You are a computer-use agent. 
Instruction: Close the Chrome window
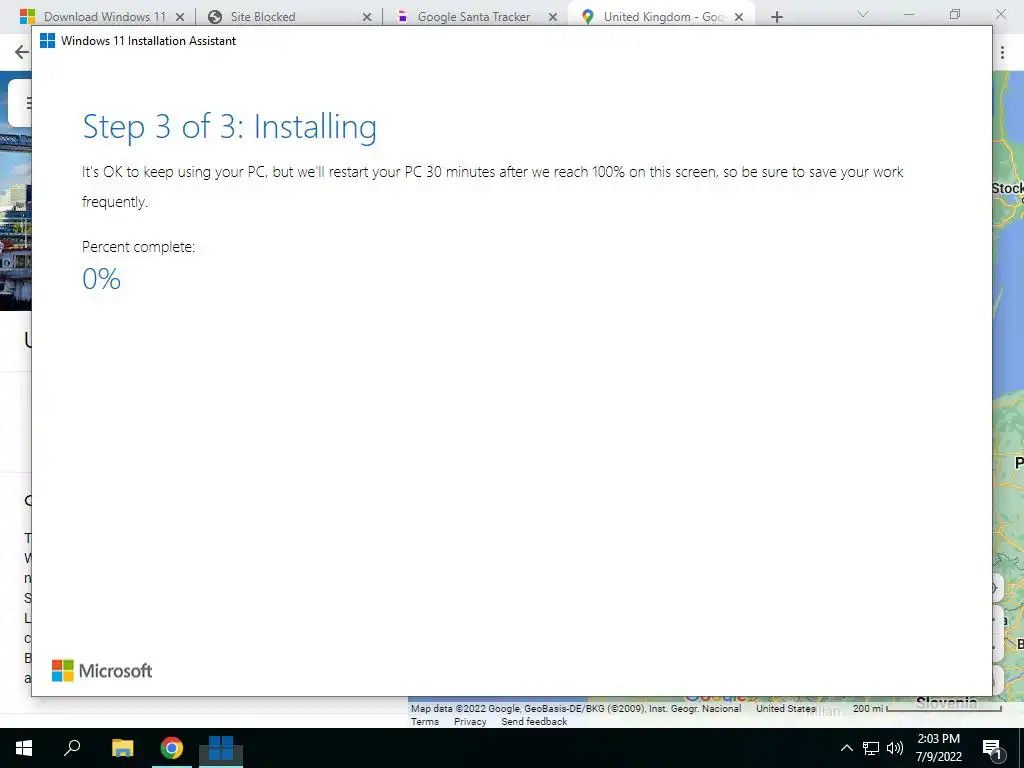click(x=1000, y=14)
